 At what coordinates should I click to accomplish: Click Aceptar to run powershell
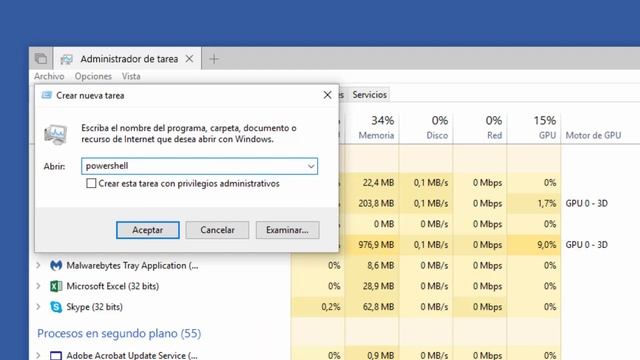click(x=148, y=230)
